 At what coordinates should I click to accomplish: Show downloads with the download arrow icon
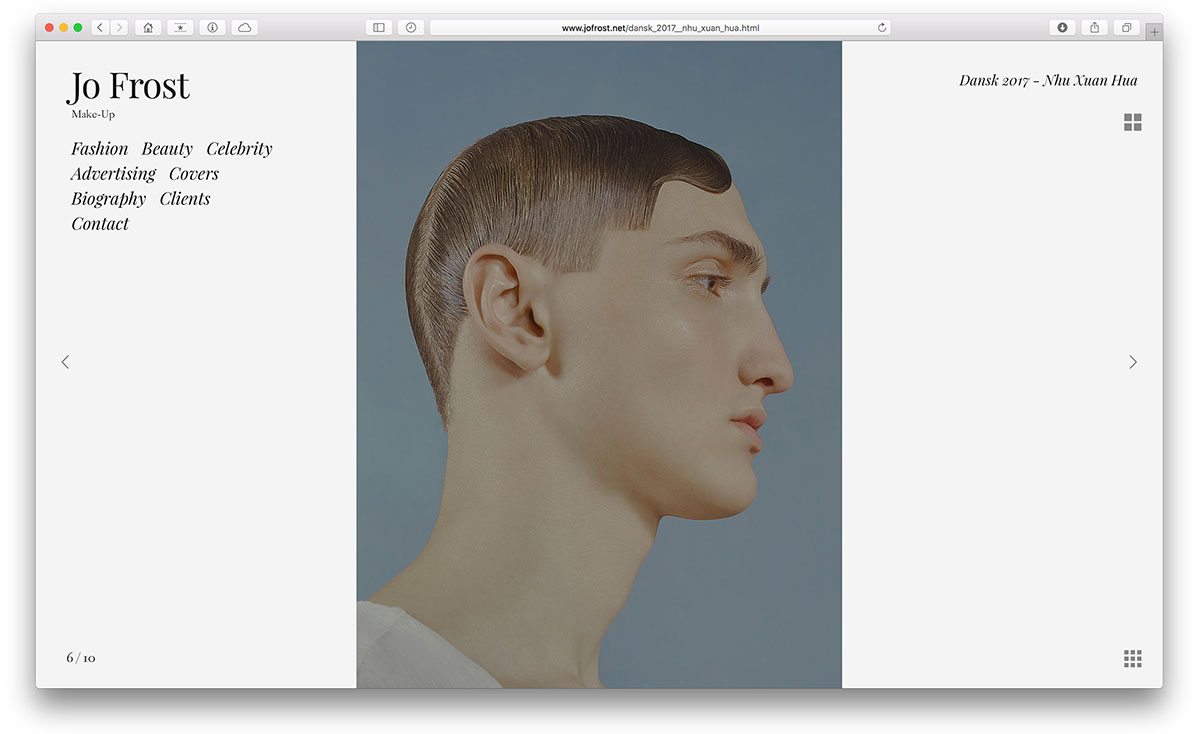coord(1062,28)
